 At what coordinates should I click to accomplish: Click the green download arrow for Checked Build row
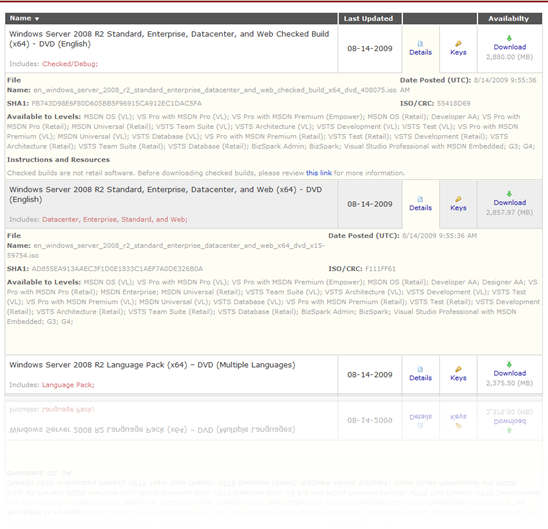509,38
